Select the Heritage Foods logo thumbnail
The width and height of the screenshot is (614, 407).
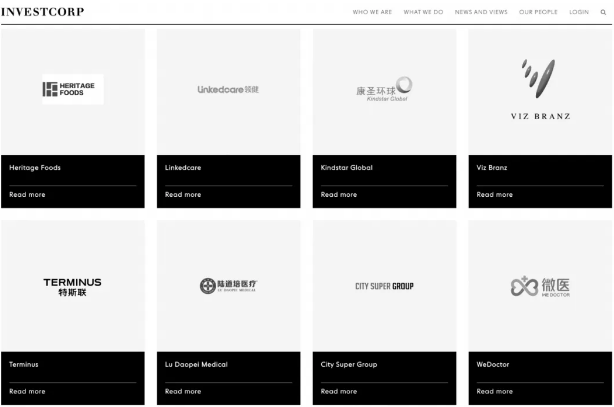[73, 89]
